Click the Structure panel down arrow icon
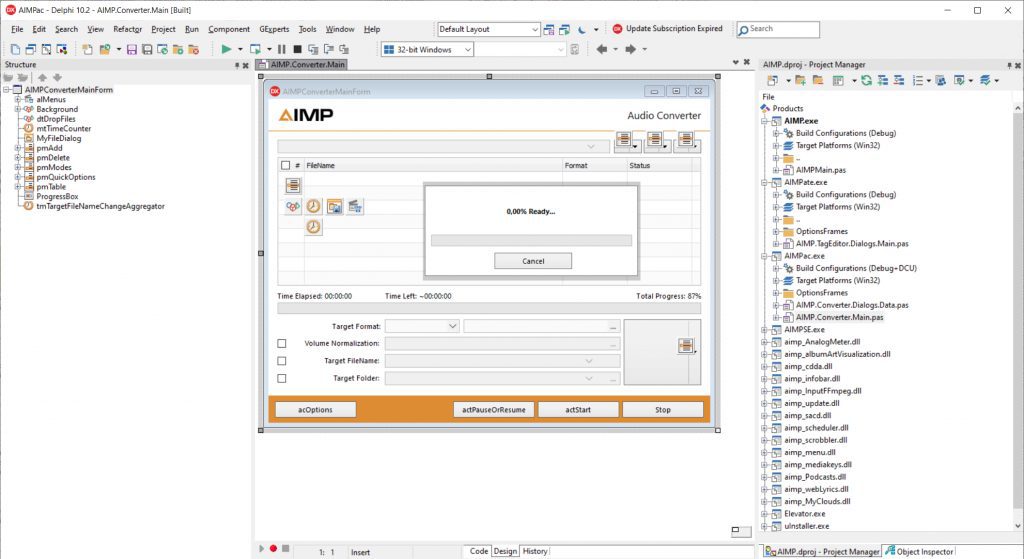This screenshot has width=1024, height=559. coord(57,77)
